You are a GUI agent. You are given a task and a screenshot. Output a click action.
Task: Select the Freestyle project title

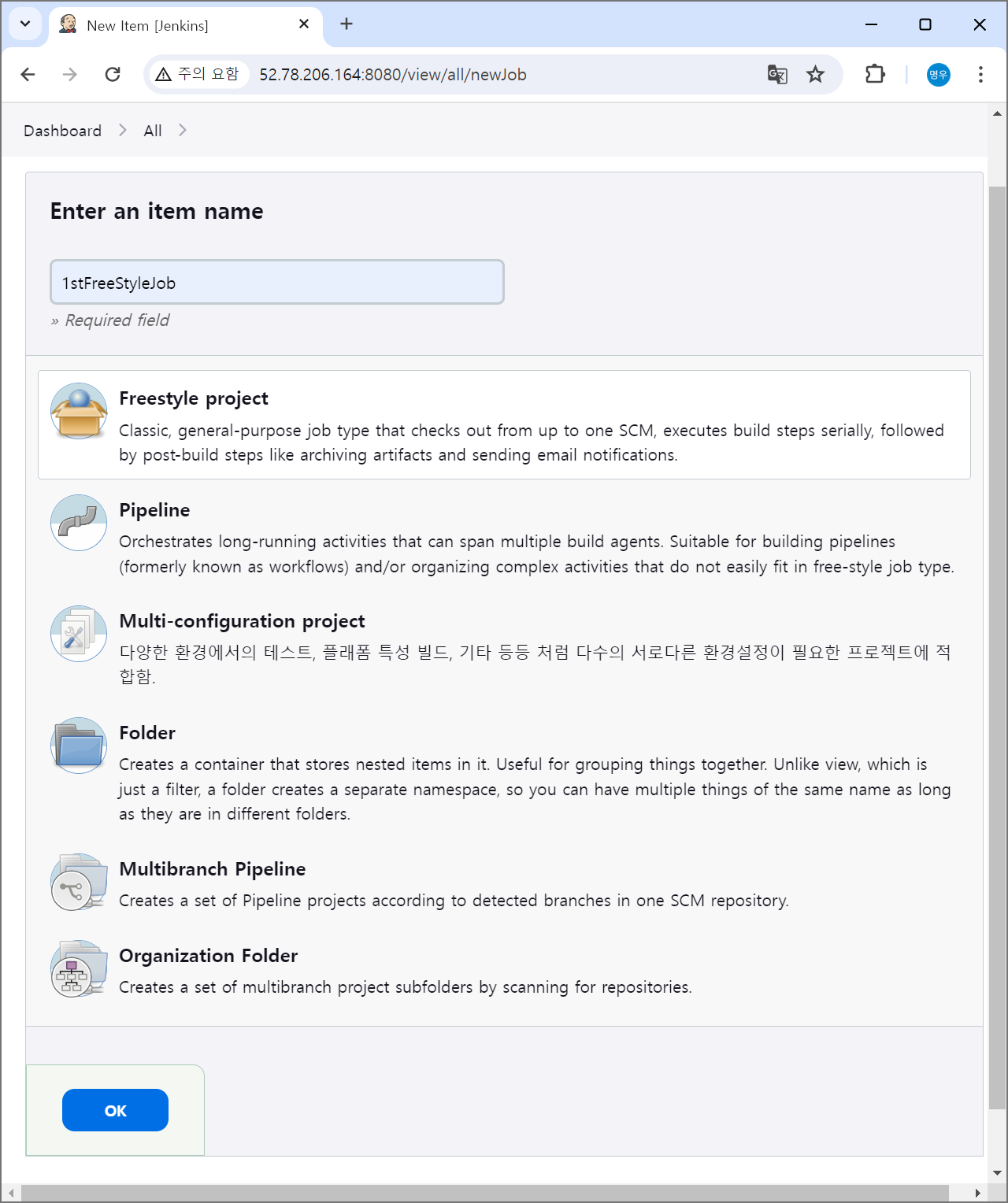[x=194, y=398]
